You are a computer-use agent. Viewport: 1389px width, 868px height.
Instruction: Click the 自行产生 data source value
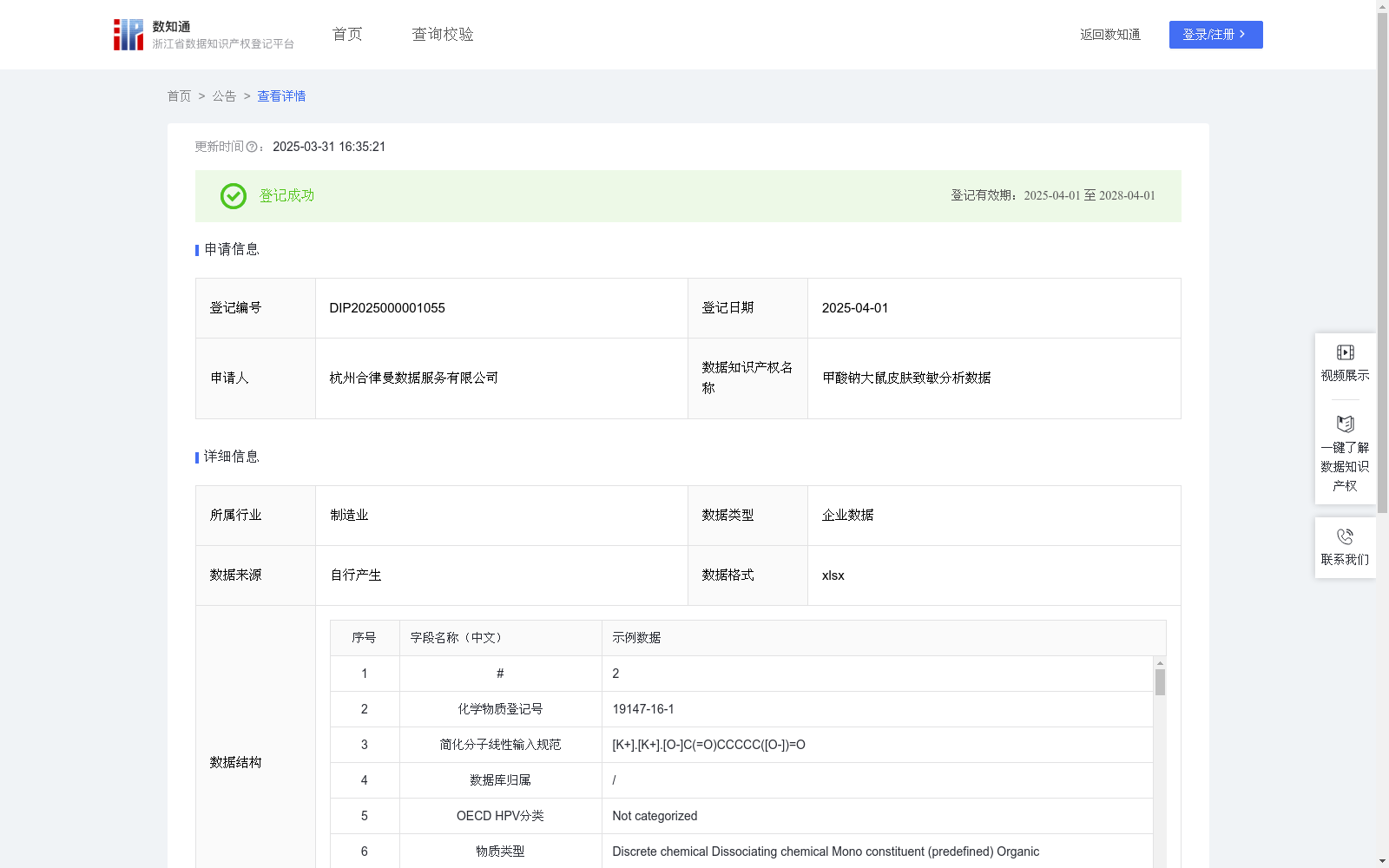click(356, 575)
